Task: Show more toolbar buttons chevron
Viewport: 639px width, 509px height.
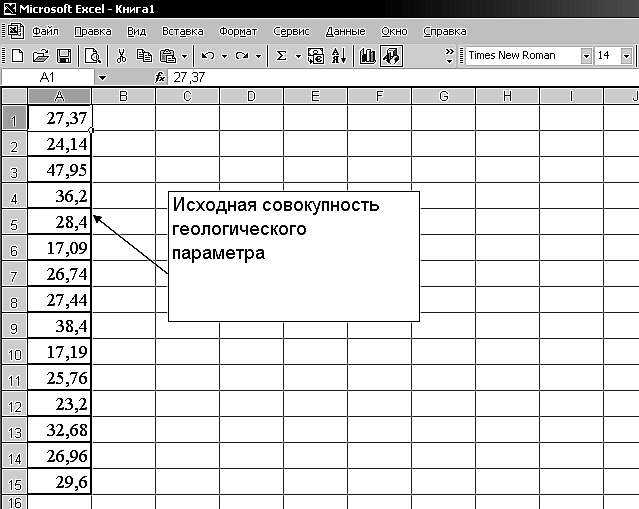Action: coord(449,56)
